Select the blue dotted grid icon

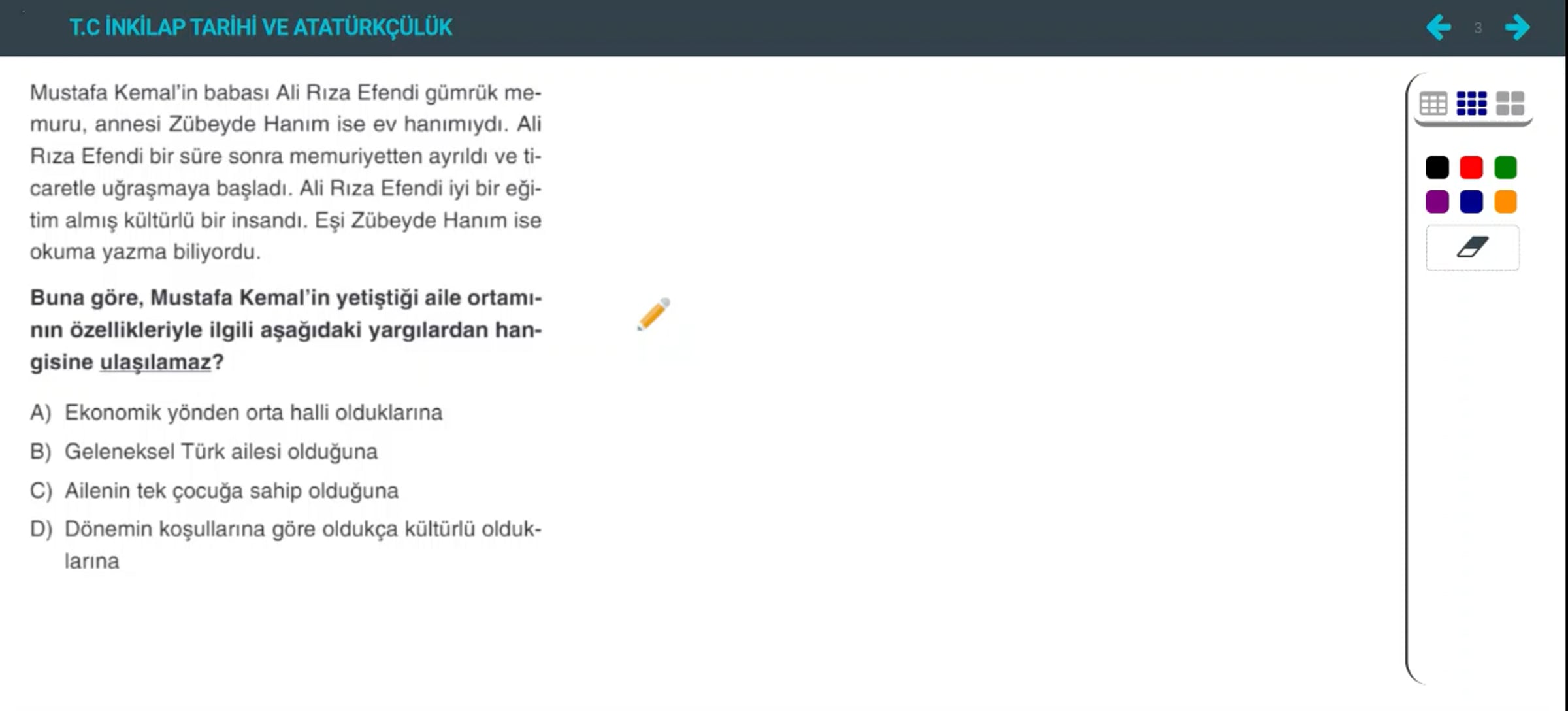pos(1471,104)
